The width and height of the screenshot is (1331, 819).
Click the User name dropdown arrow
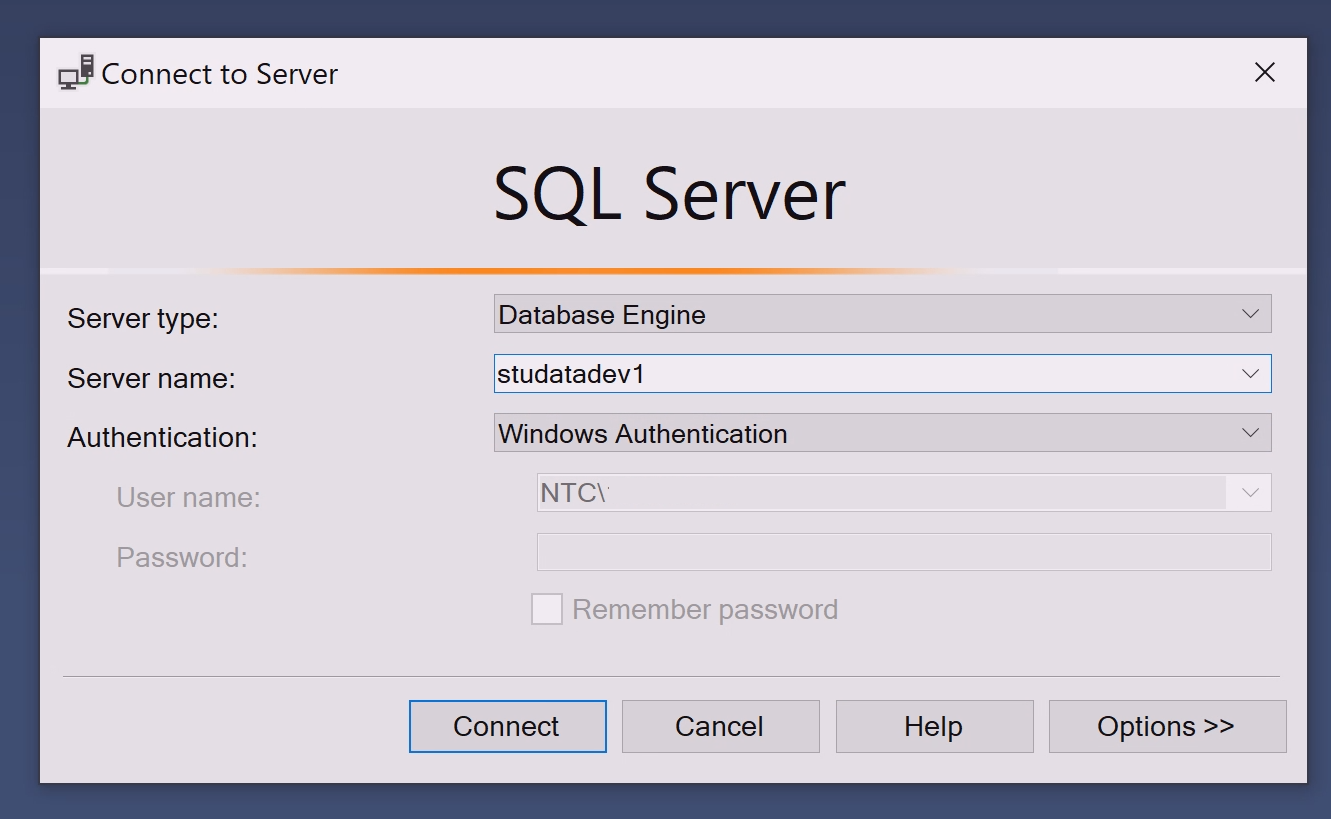pos(1250,492)
